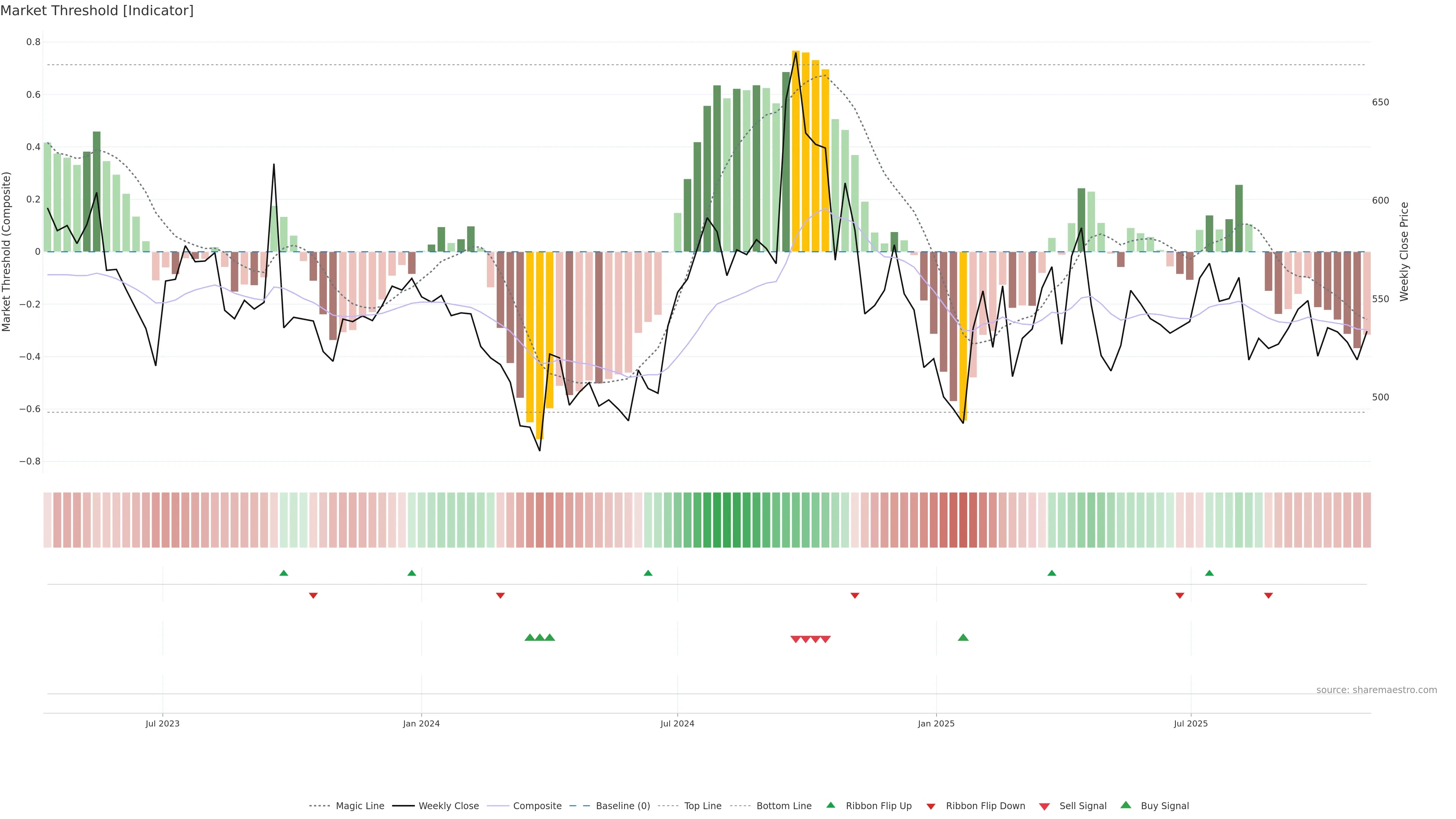The height and width of the screenshot is (819, 1456).
Task: Click Buy Signal legend icon
Action: pos(1125,805)
